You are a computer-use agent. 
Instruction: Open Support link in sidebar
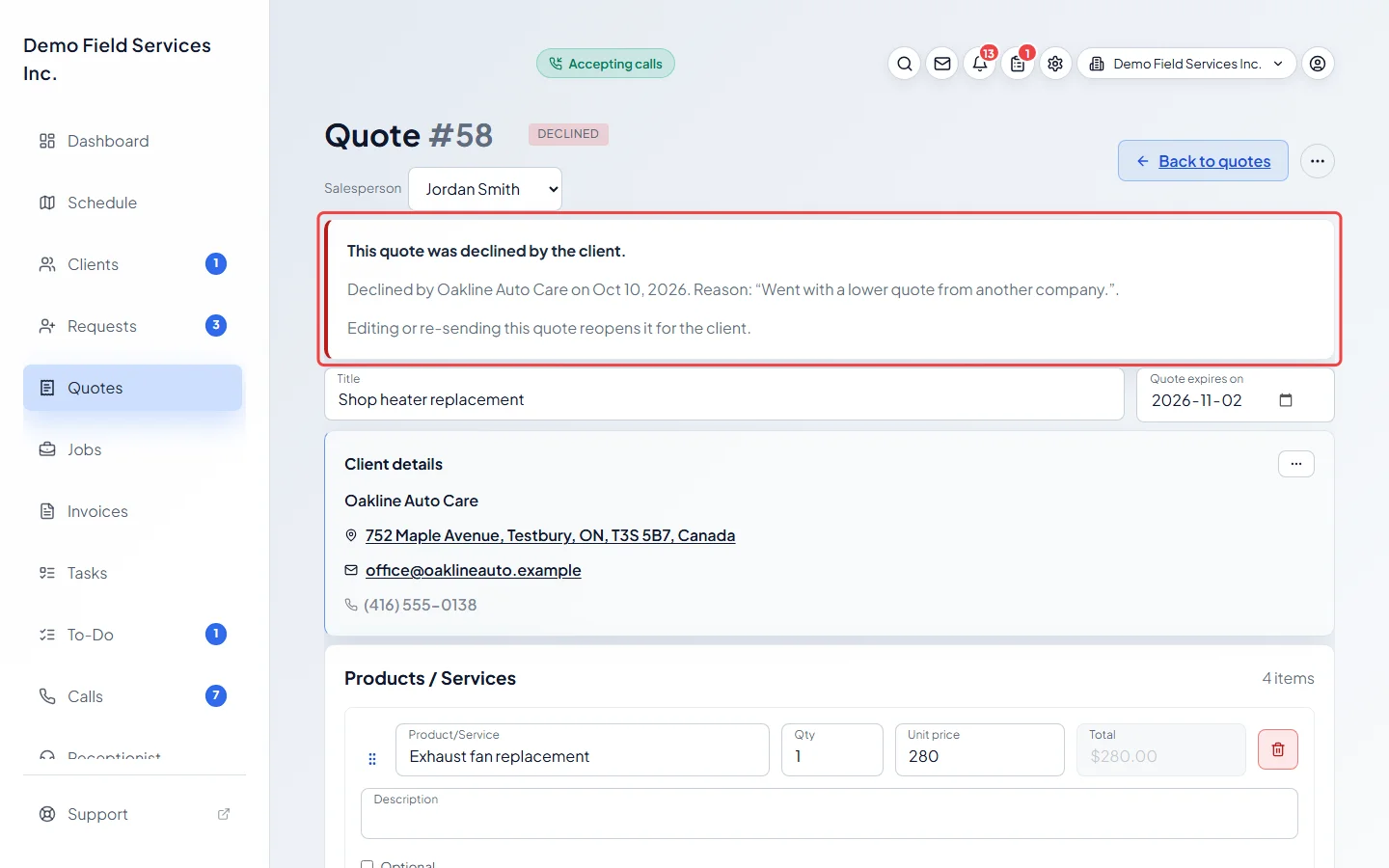pyautogui.click(x=133, y=814)
